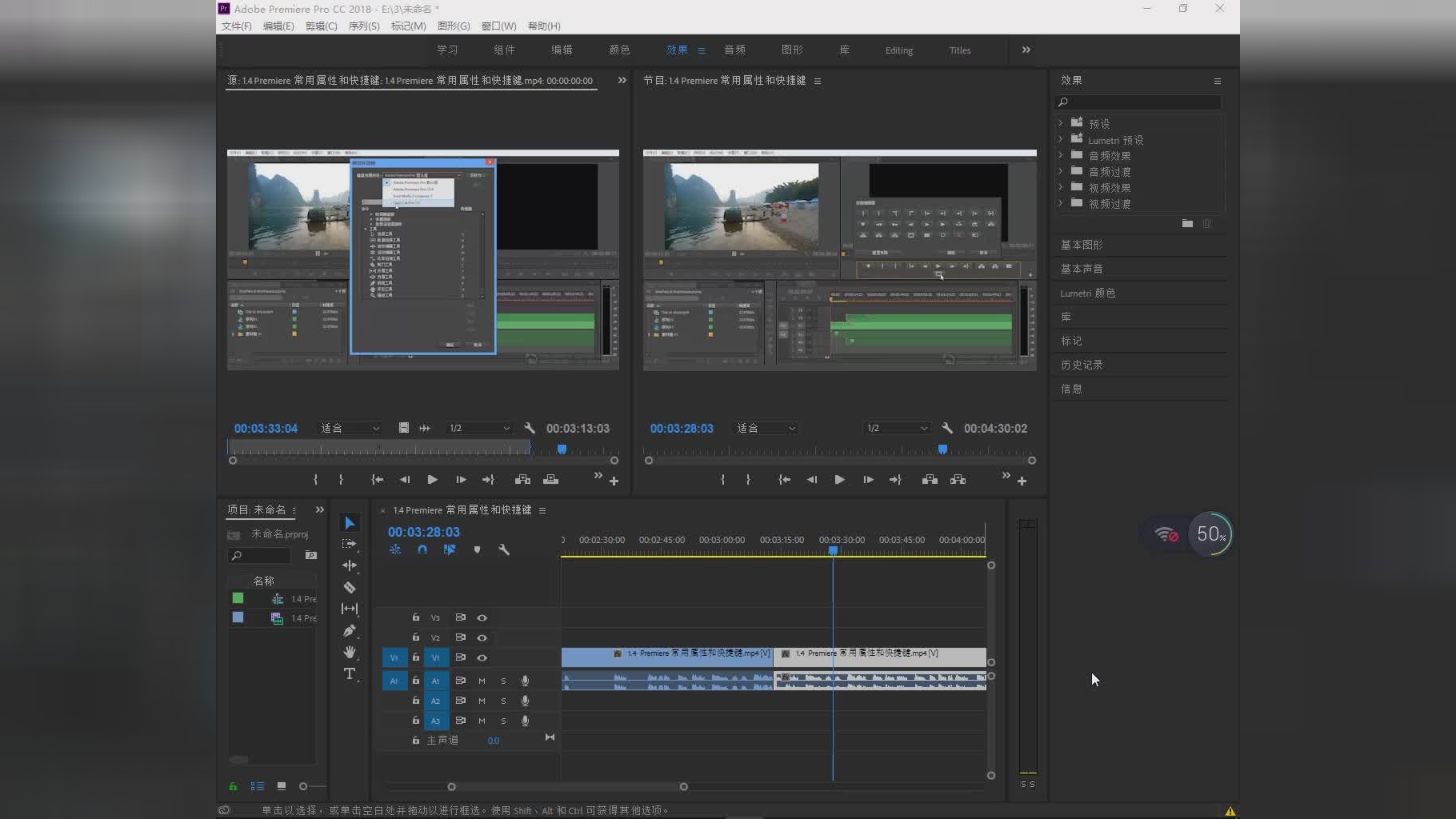Screen dimensions: 1456x819
Task: Show more workspaces overflow chevron
Action: click(x=1026, y=50)
